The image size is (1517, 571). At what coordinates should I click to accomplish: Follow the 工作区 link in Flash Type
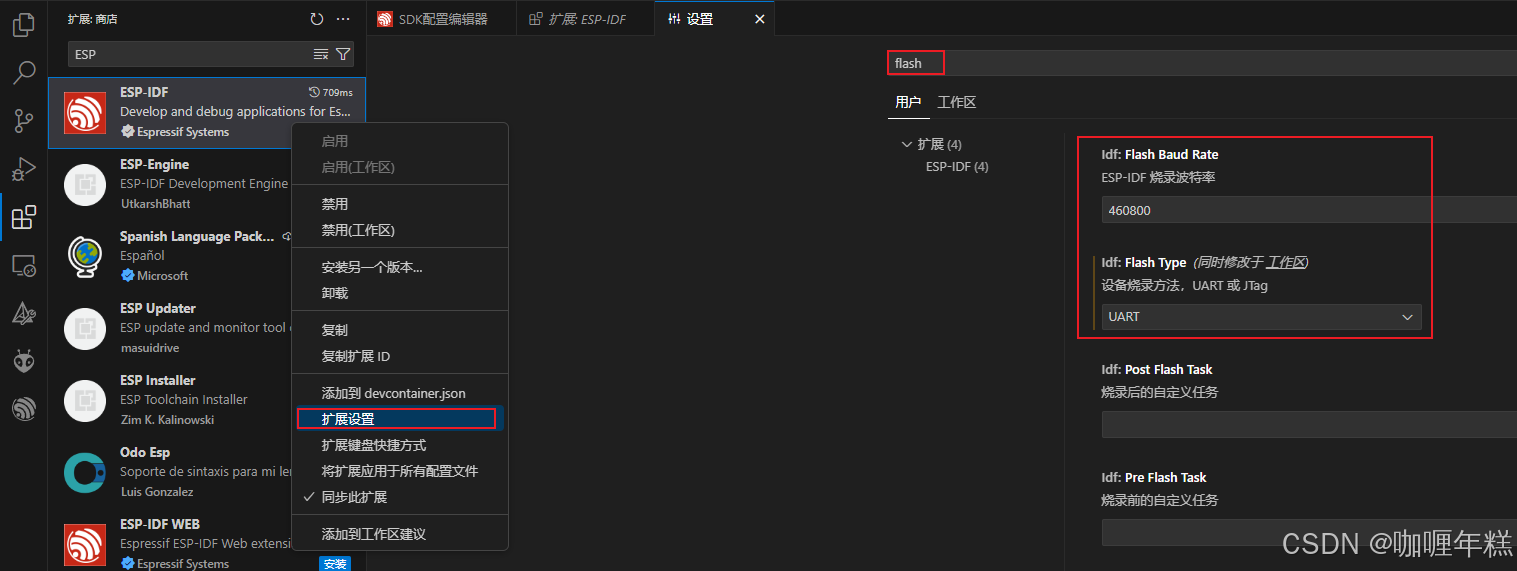[1285, 263]
